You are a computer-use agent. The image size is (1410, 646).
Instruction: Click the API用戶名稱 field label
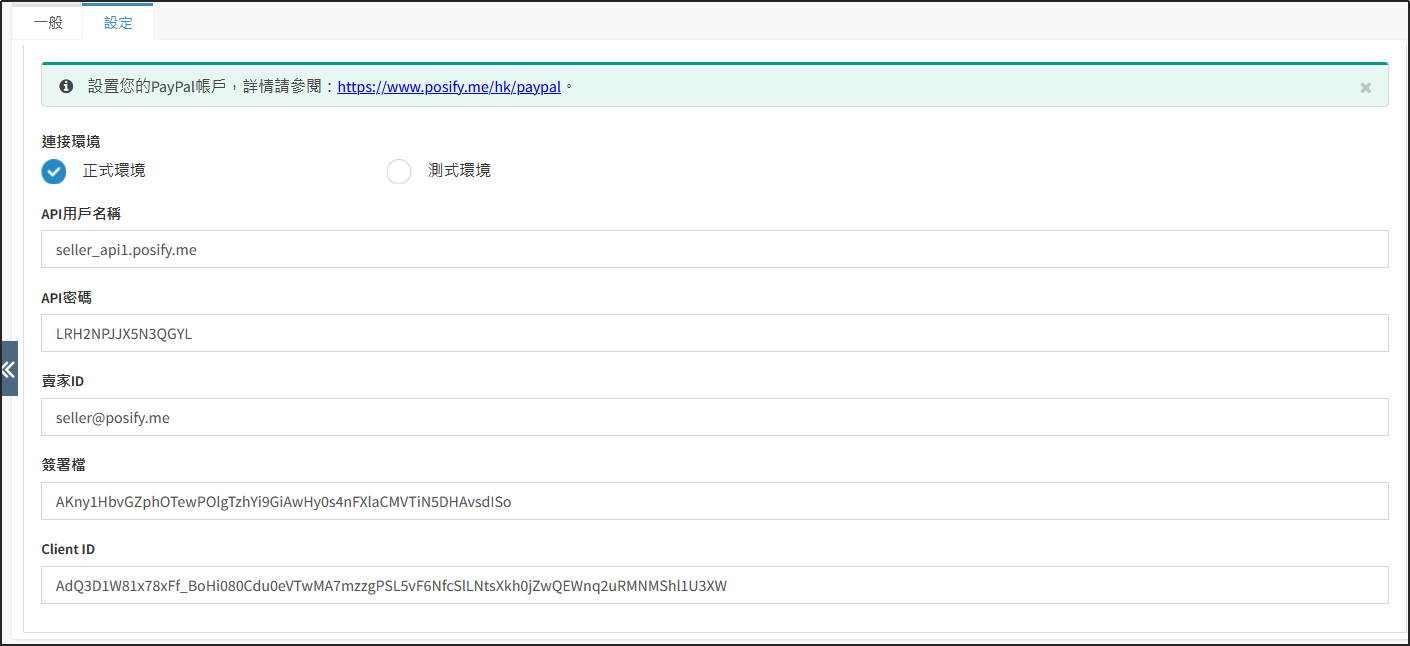(x=81, y=214)
